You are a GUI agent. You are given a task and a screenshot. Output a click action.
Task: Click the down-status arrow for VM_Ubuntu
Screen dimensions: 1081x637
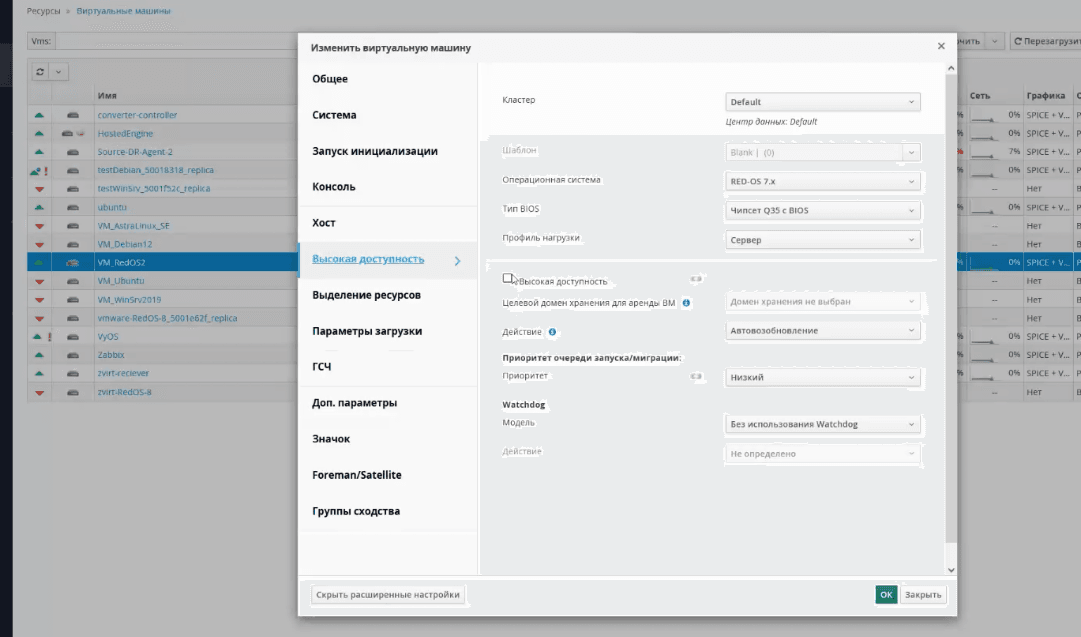coord(39,281)
